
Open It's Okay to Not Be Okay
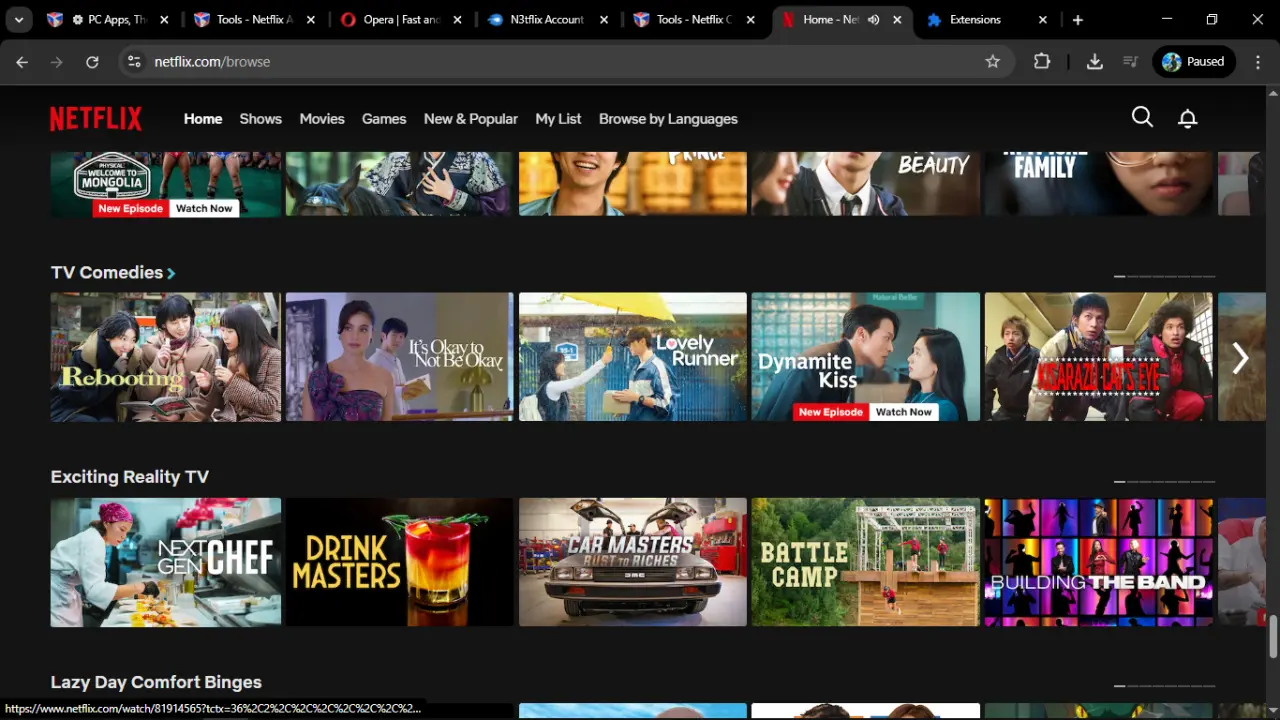tap(399, 357)
